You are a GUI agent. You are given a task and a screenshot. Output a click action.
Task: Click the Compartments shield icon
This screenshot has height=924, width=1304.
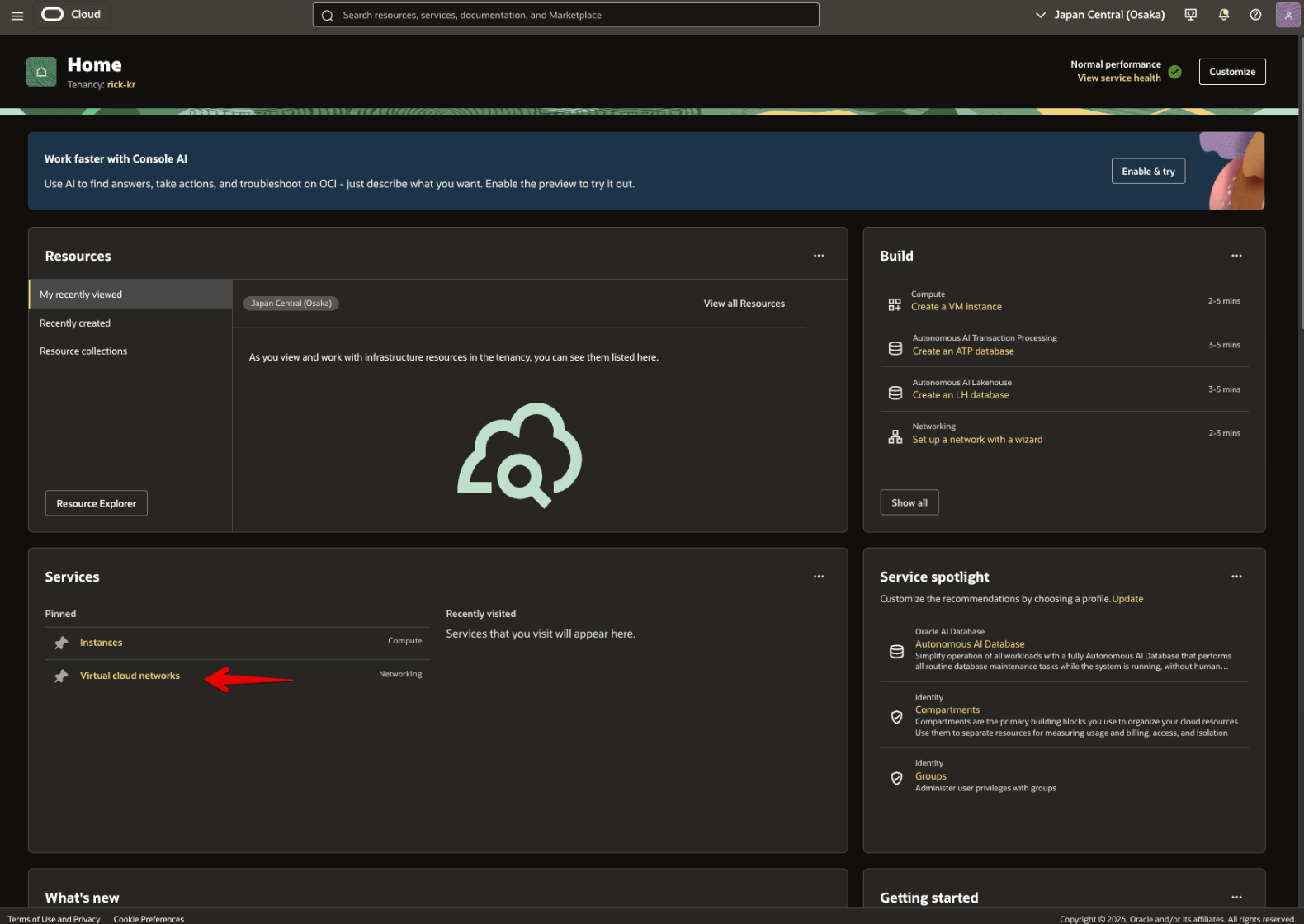pos(897,717)
